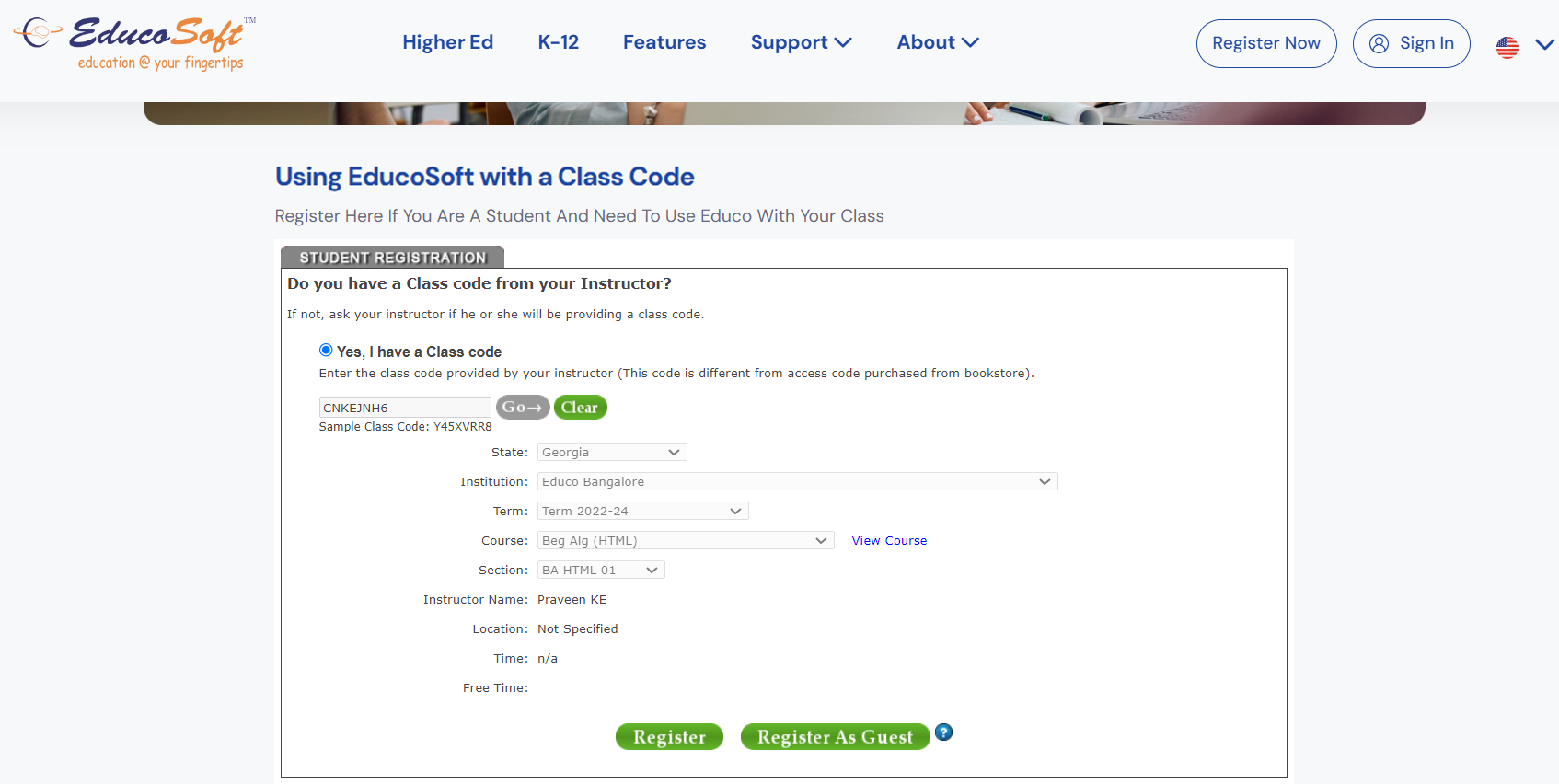This screenshot has height=784, width=1559.
Task: Select "Yes, I have a Class code" radio
Action: (x=326, y=350)
